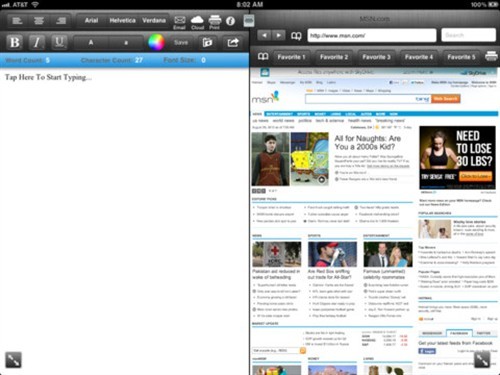Viewport: 500px width, 375px height.
Task: Open 'Are Red Sox sniffing' sports story
Action: [329, 274]
